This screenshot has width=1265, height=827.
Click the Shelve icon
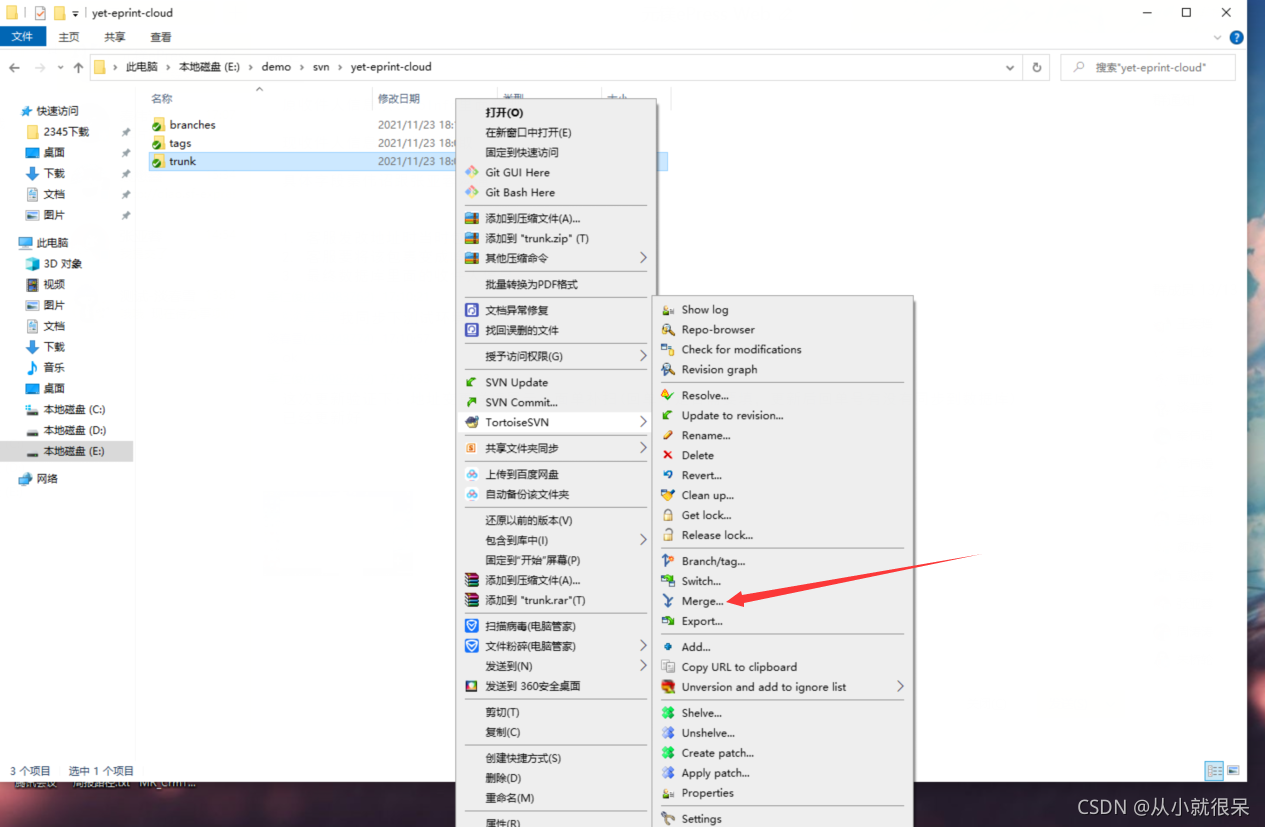click(x=668, y=713)
